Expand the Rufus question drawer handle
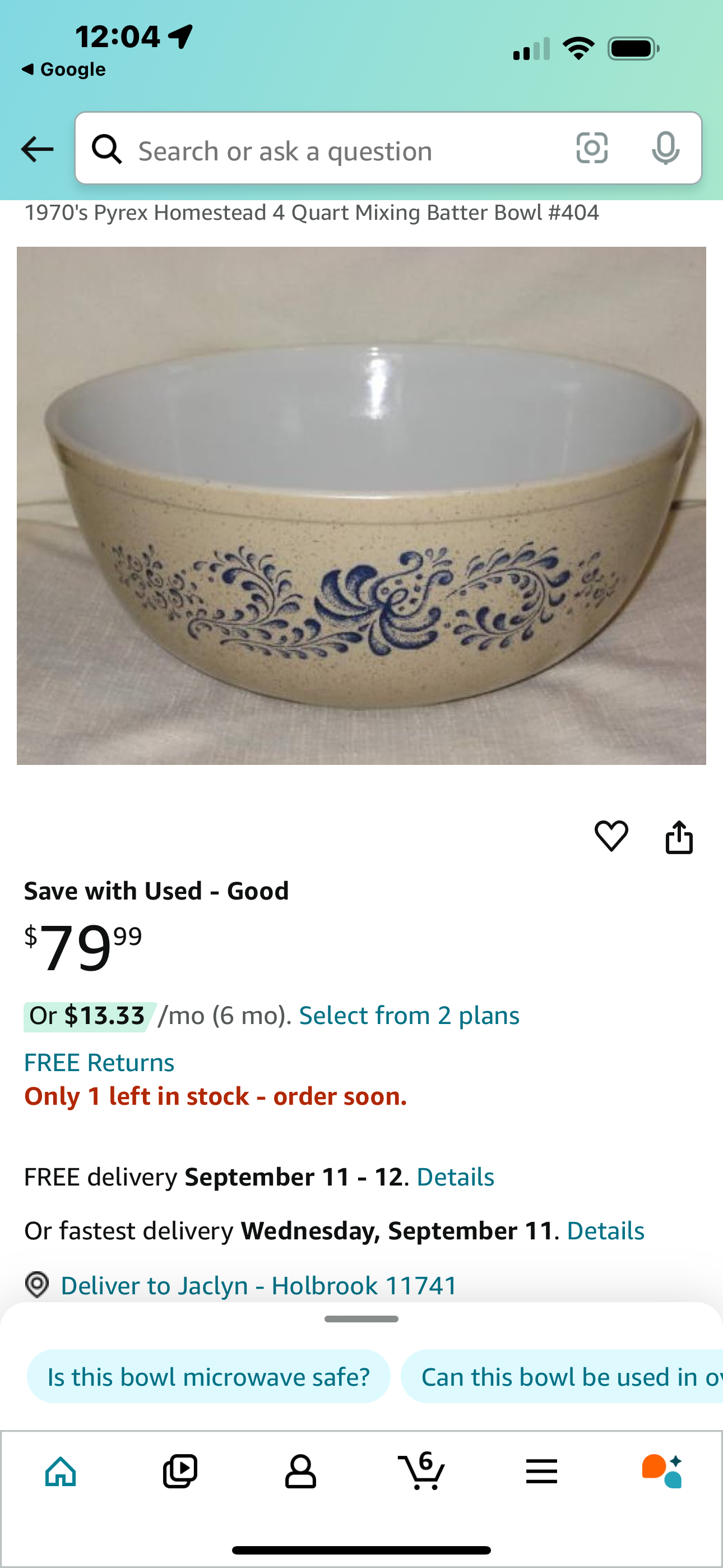The image size is (723, 1568). coord(361,1320)
